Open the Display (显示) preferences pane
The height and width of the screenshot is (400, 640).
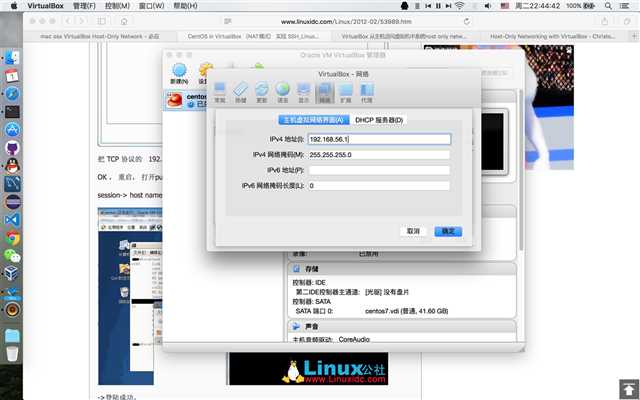(304, 93)
